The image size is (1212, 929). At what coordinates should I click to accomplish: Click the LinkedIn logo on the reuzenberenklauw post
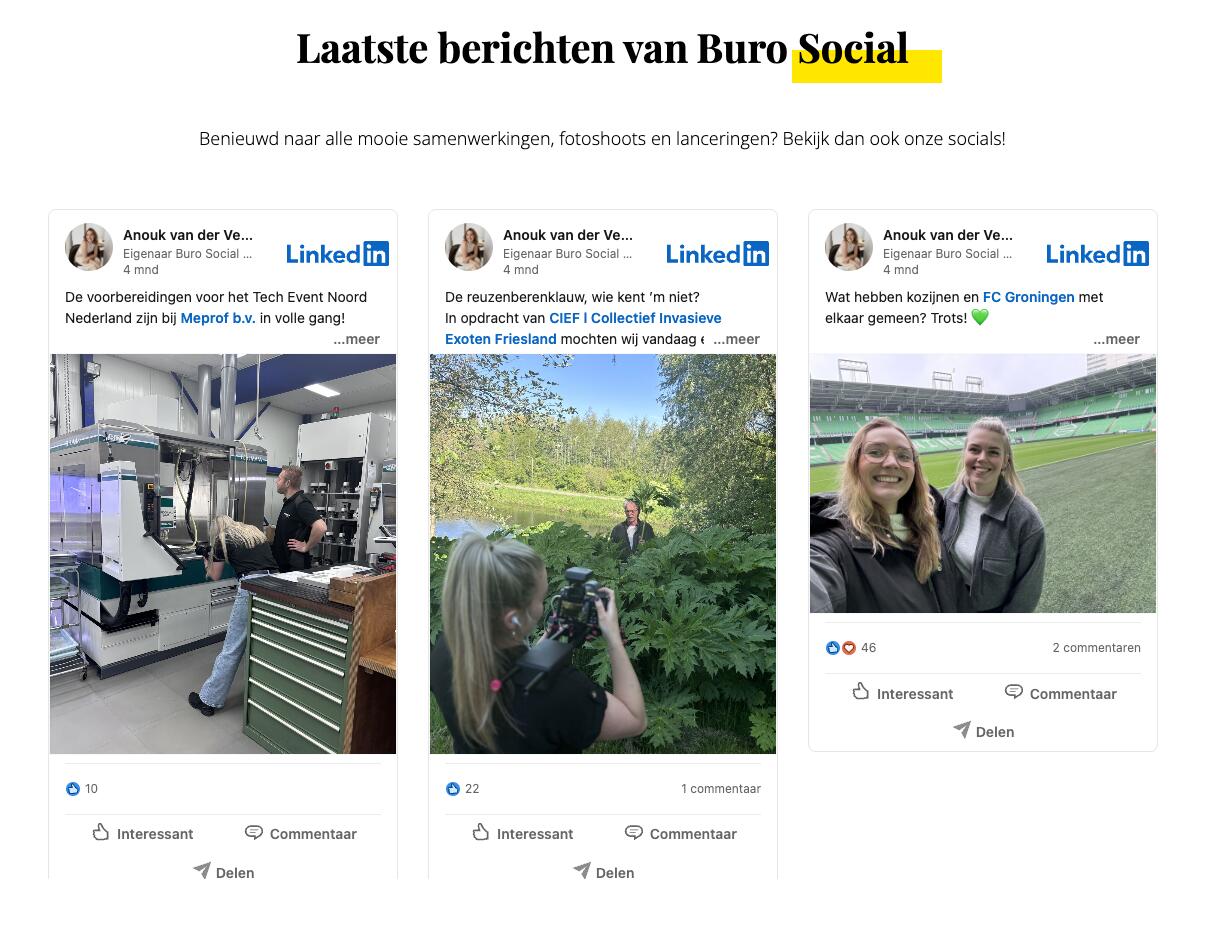coord(717,253)
